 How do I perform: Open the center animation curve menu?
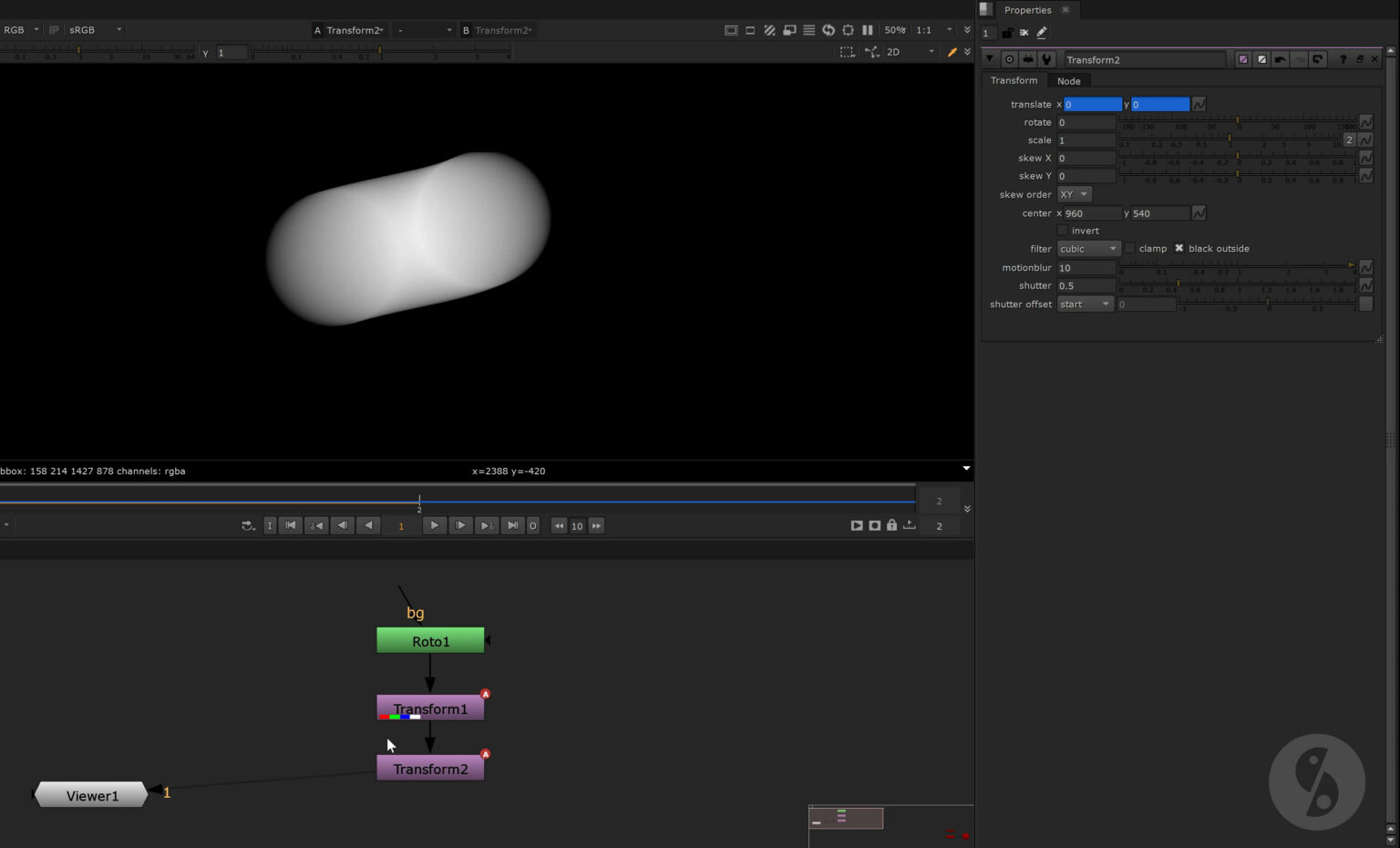(x=1199, y=212)
